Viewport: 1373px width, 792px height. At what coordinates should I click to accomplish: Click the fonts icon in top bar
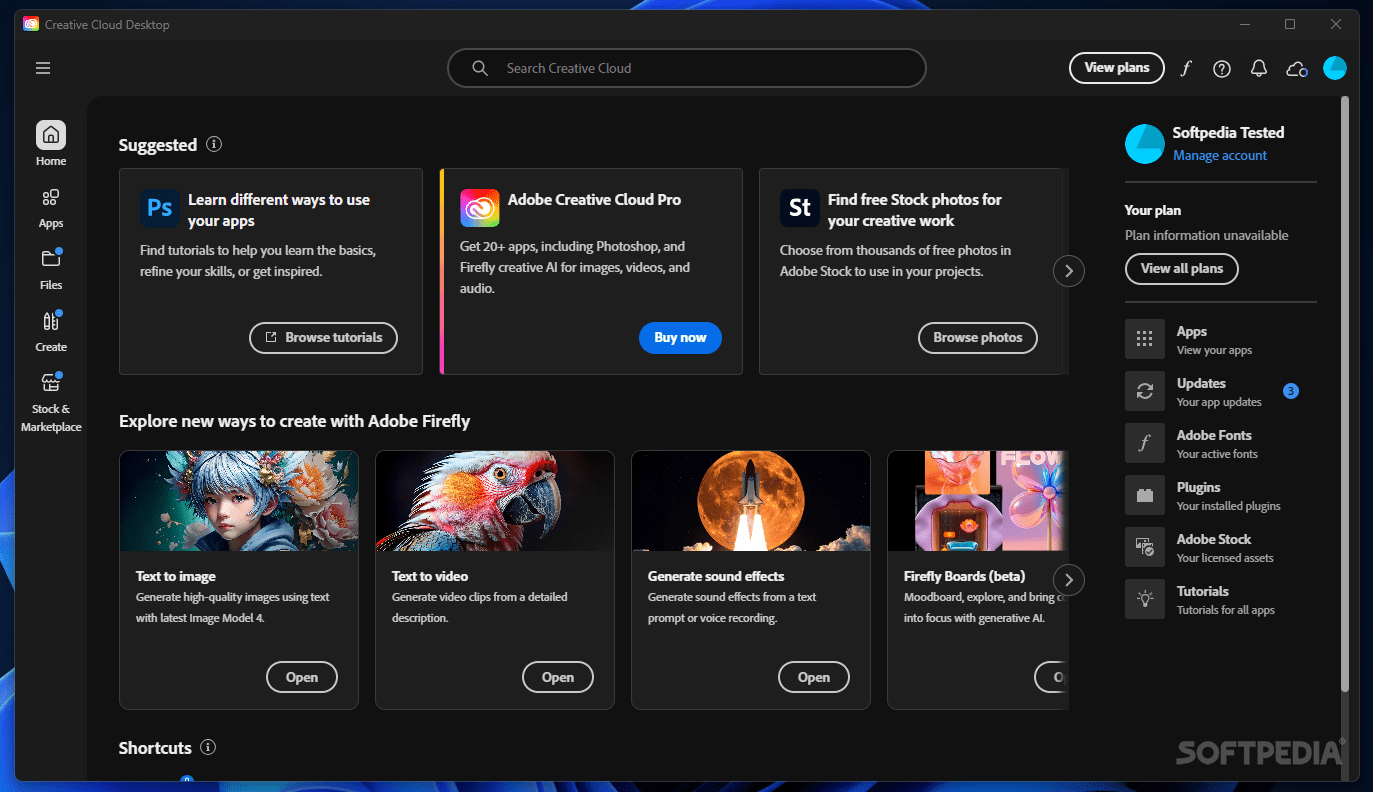pos(1186,68)
